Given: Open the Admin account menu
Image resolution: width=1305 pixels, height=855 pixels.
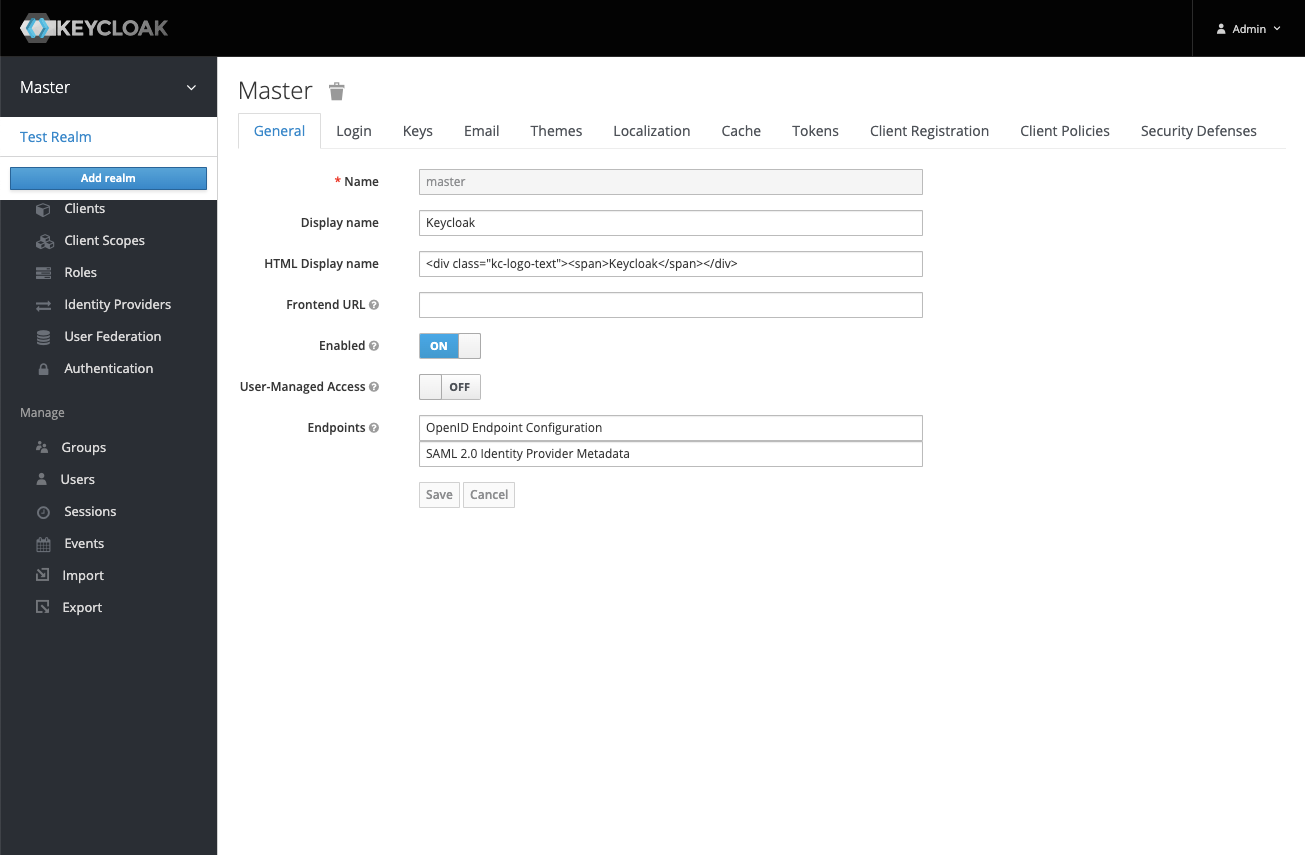Looking at the screenshot, I should point(1247,28).
